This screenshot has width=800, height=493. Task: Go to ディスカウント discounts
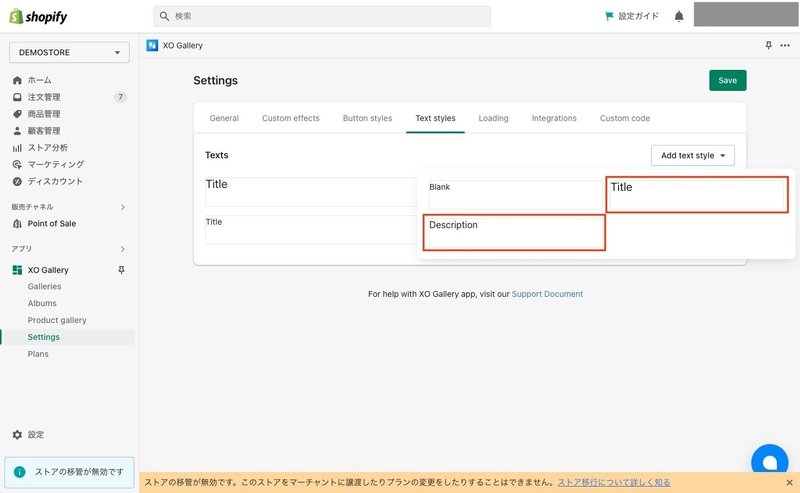pyautogui.click(x=55, y=181)
